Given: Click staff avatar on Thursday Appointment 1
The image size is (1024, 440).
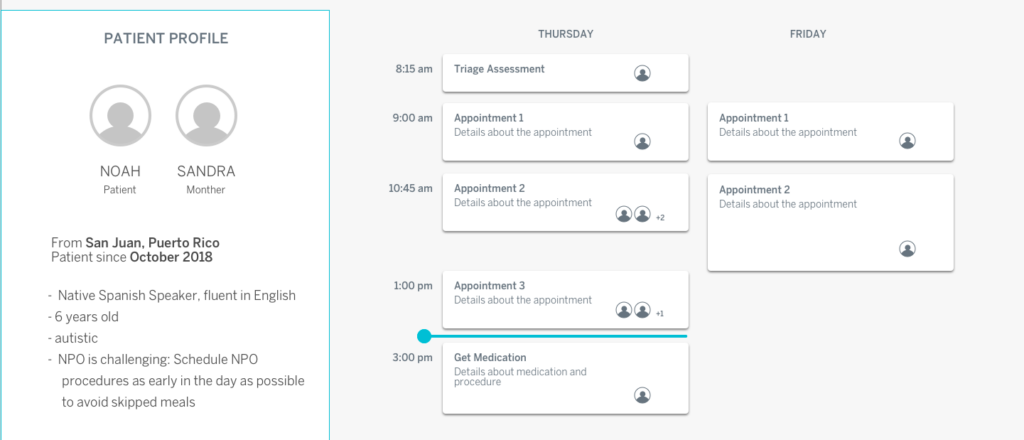Looking at the screenshot, I should [642, 141].
